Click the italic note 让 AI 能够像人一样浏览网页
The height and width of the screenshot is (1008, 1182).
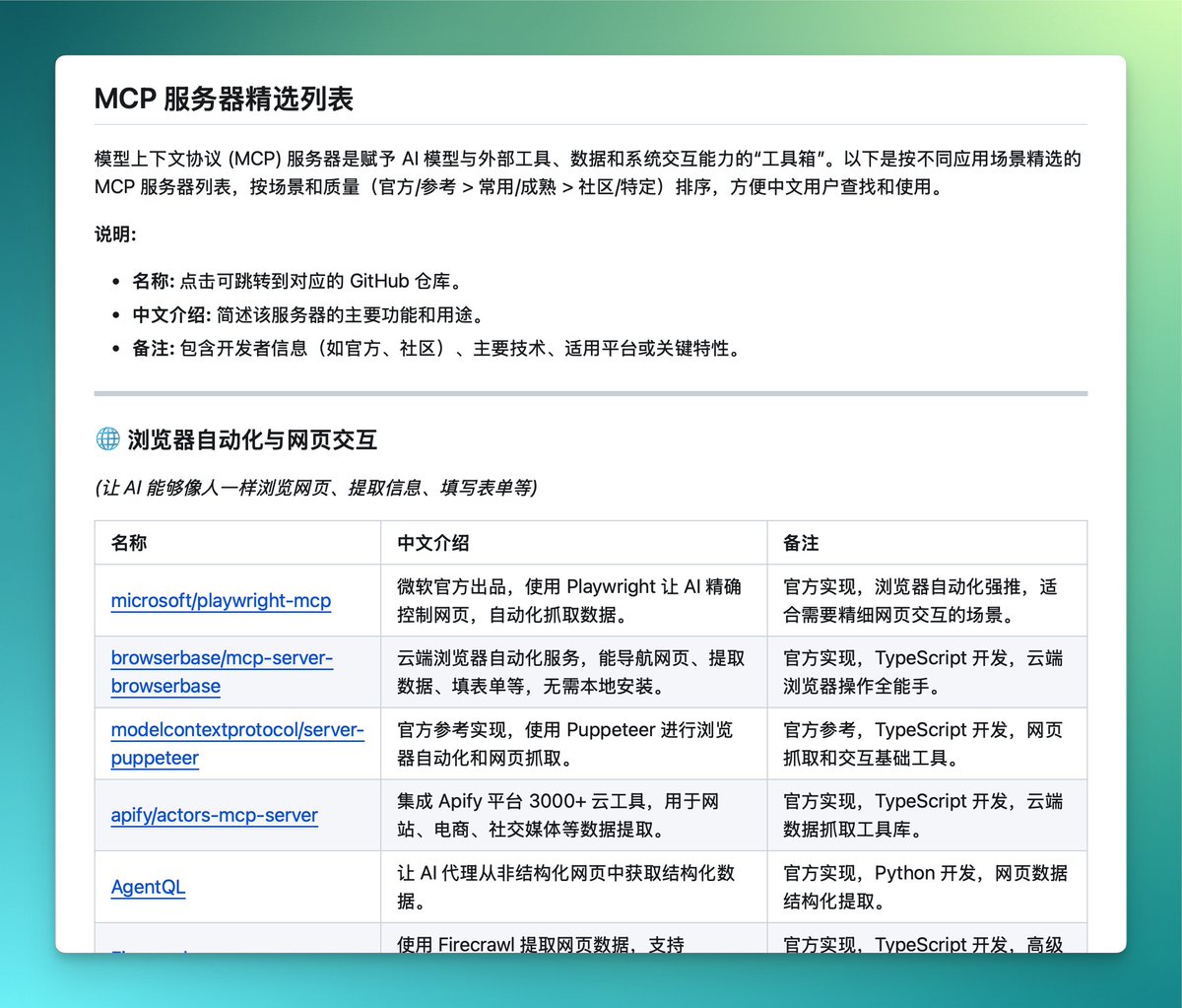click(x=315, y=488)
